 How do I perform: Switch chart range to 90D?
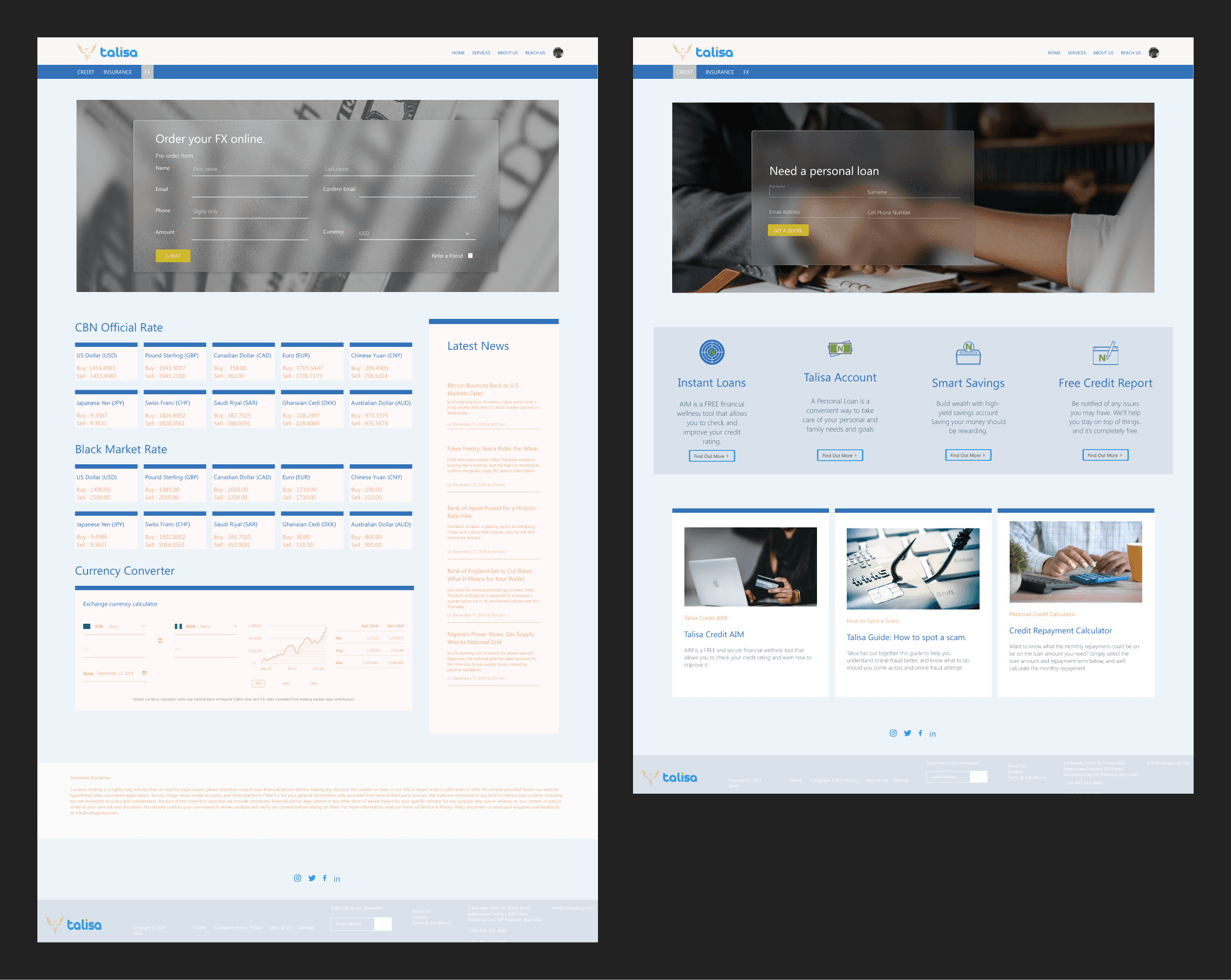(x=314, y=683)
